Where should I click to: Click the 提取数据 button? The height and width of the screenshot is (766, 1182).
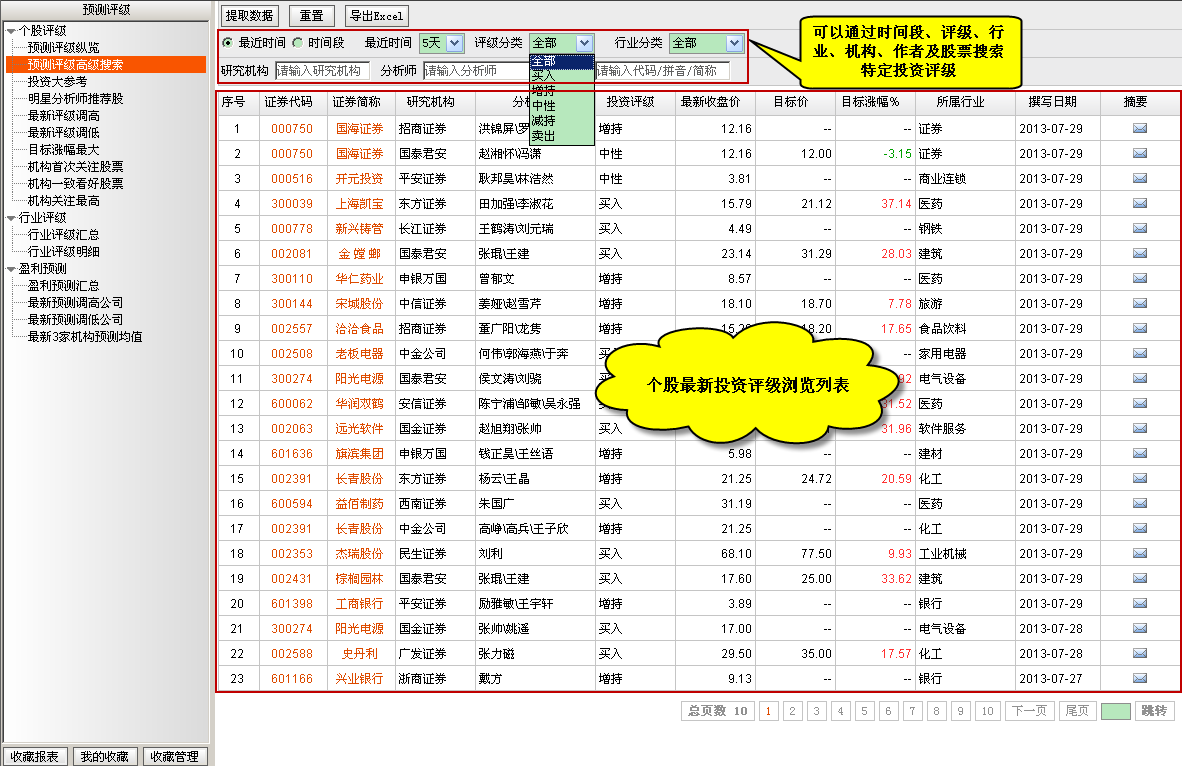coord(250,16)
